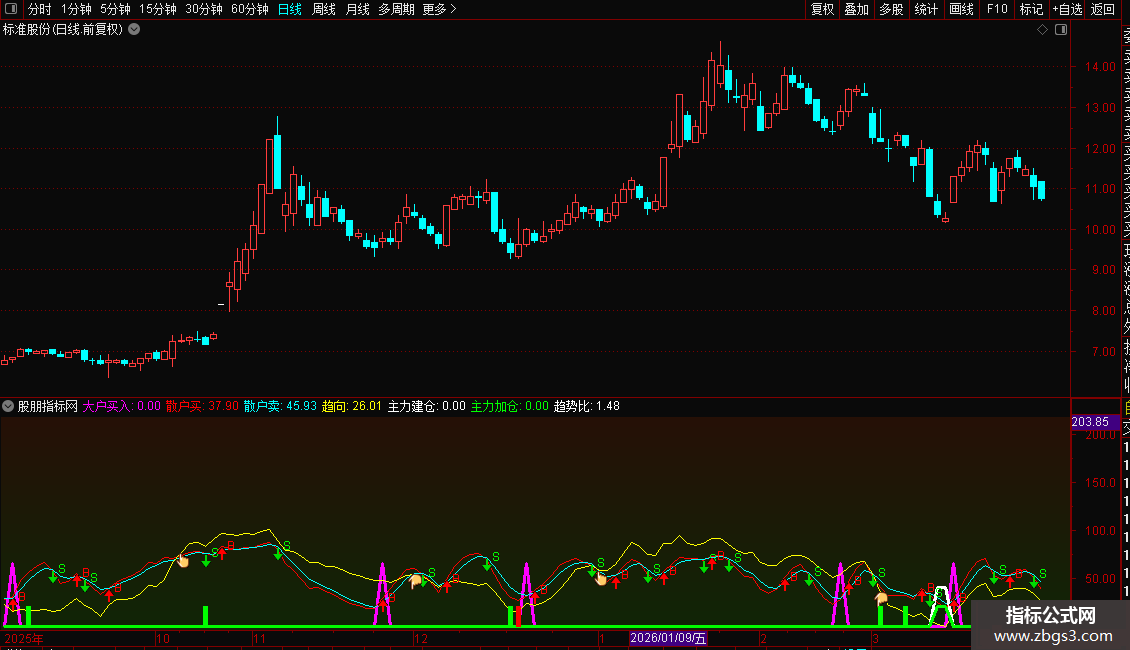1130x650 pixels.
Task: Select the 5分钟 period
Action: click(x=115, y=9)
